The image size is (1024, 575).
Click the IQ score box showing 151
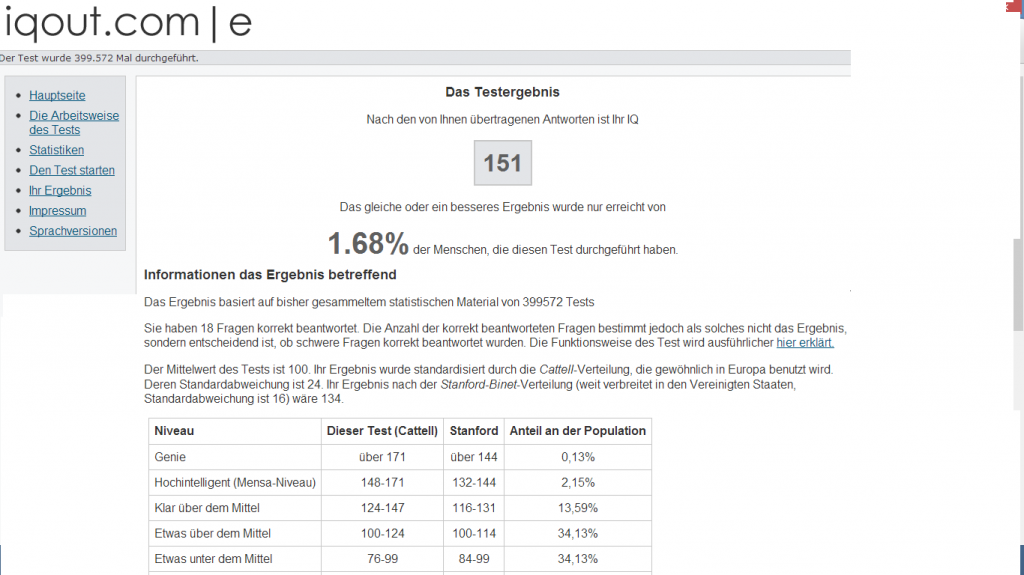click(502, 163)
